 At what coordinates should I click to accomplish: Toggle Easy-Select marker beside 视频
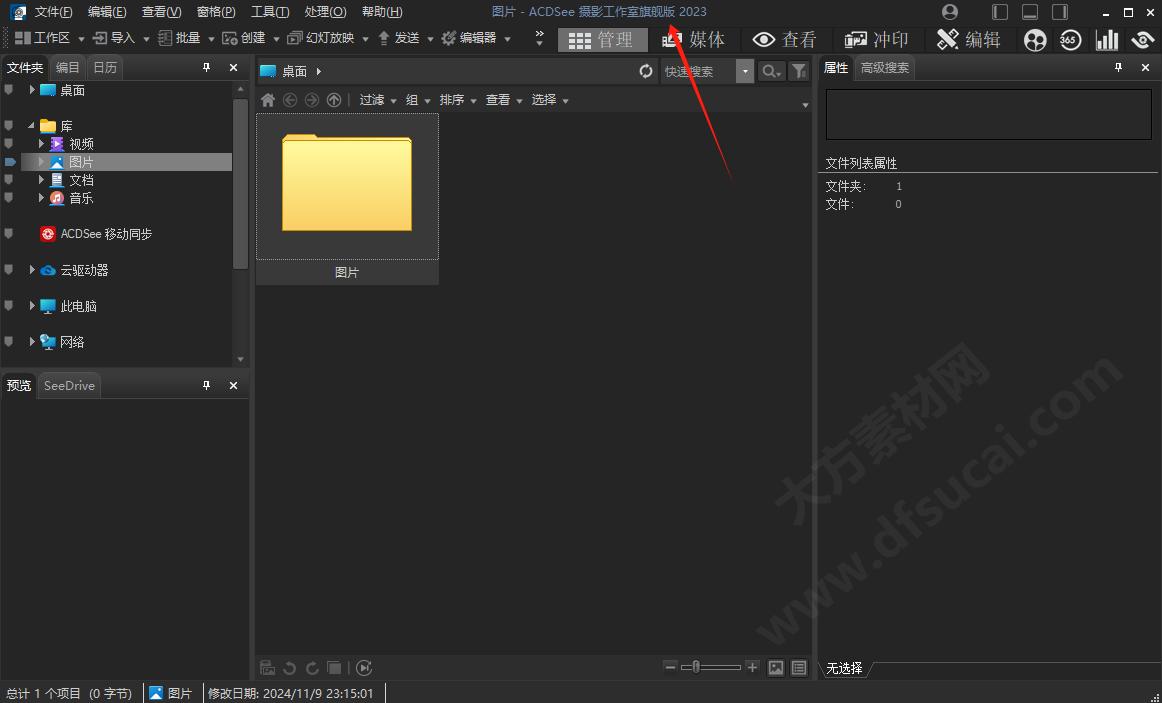point(9,144)
